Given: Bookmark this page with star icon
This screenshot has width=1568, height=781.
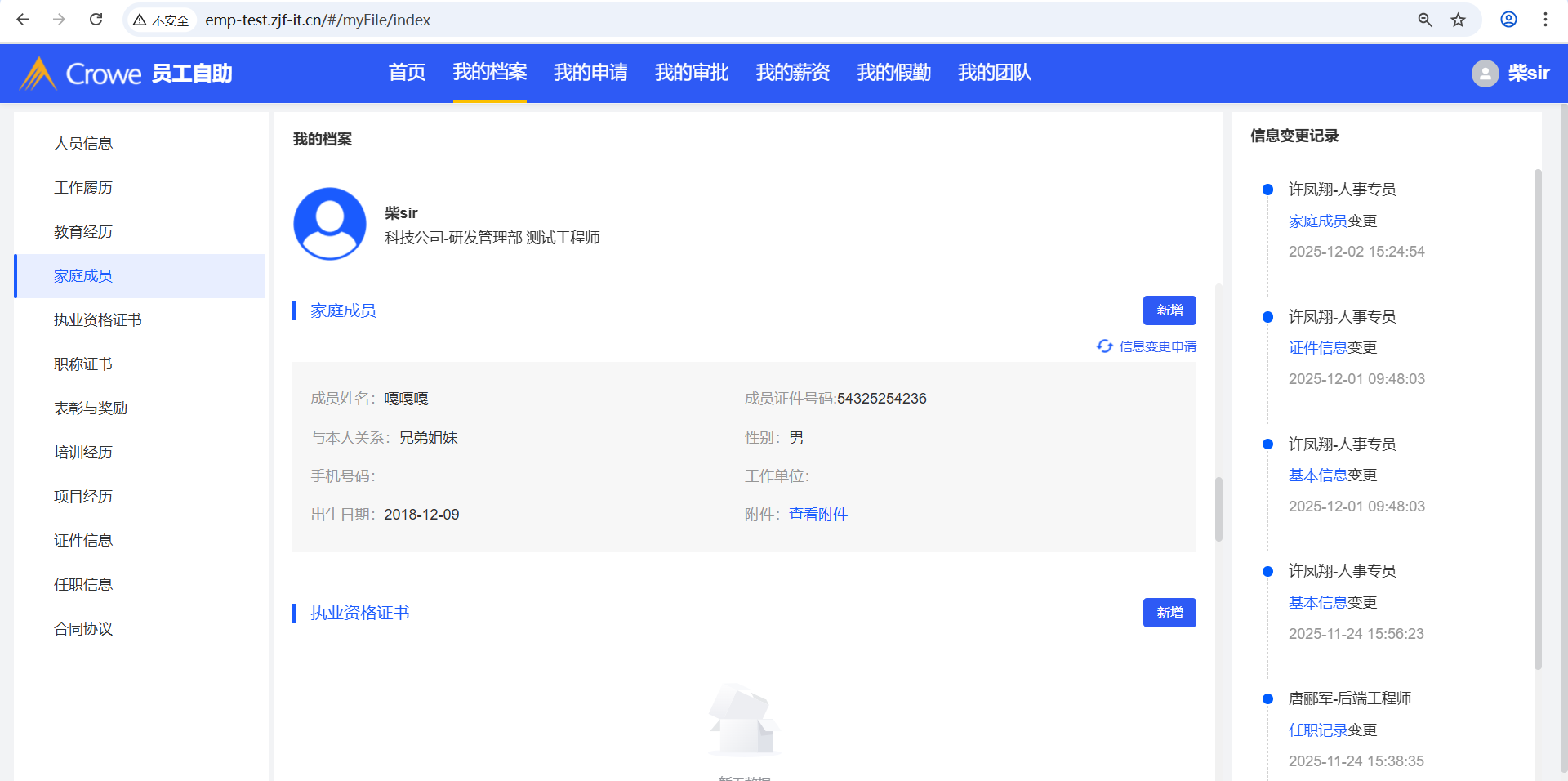Looking at the screenshot, I should [x=1458, y=20].
